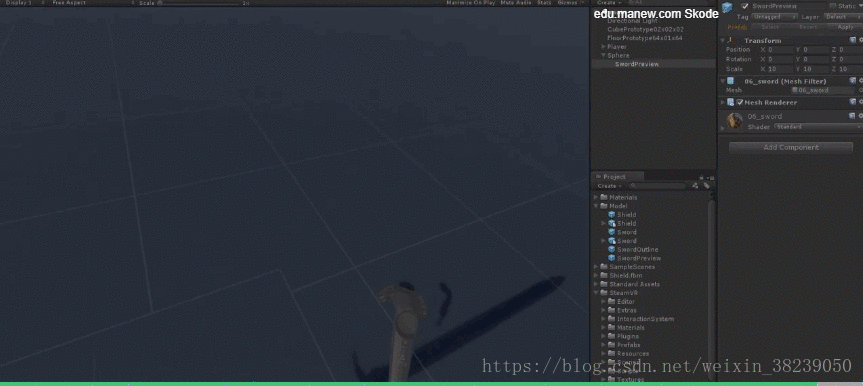This screenshot has height=386, width=863.
Task: Click the Mesh Filter component icon
Action: pos(730,81)
